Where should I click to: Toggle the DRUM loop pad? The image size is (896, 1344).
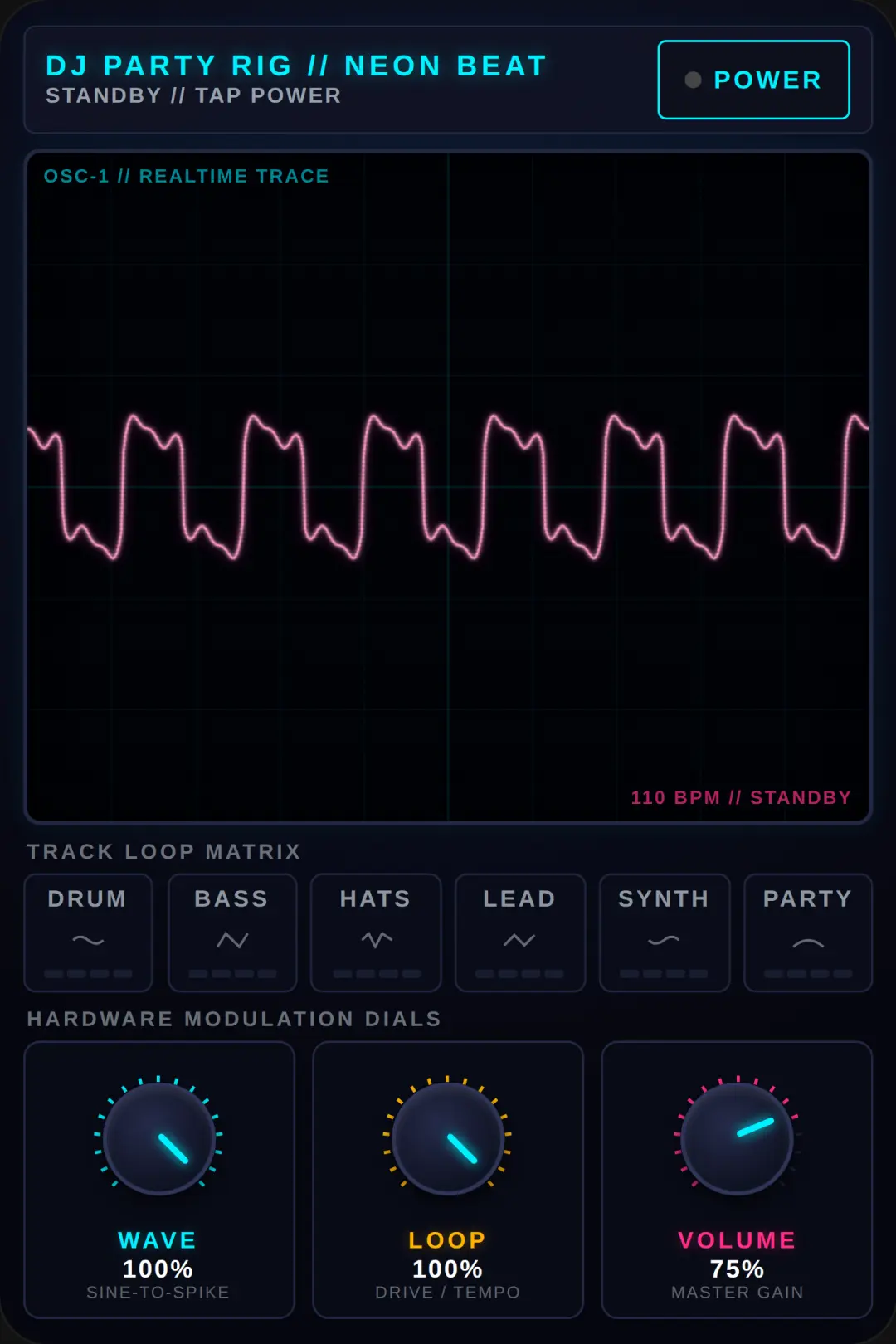click(88, 933)
